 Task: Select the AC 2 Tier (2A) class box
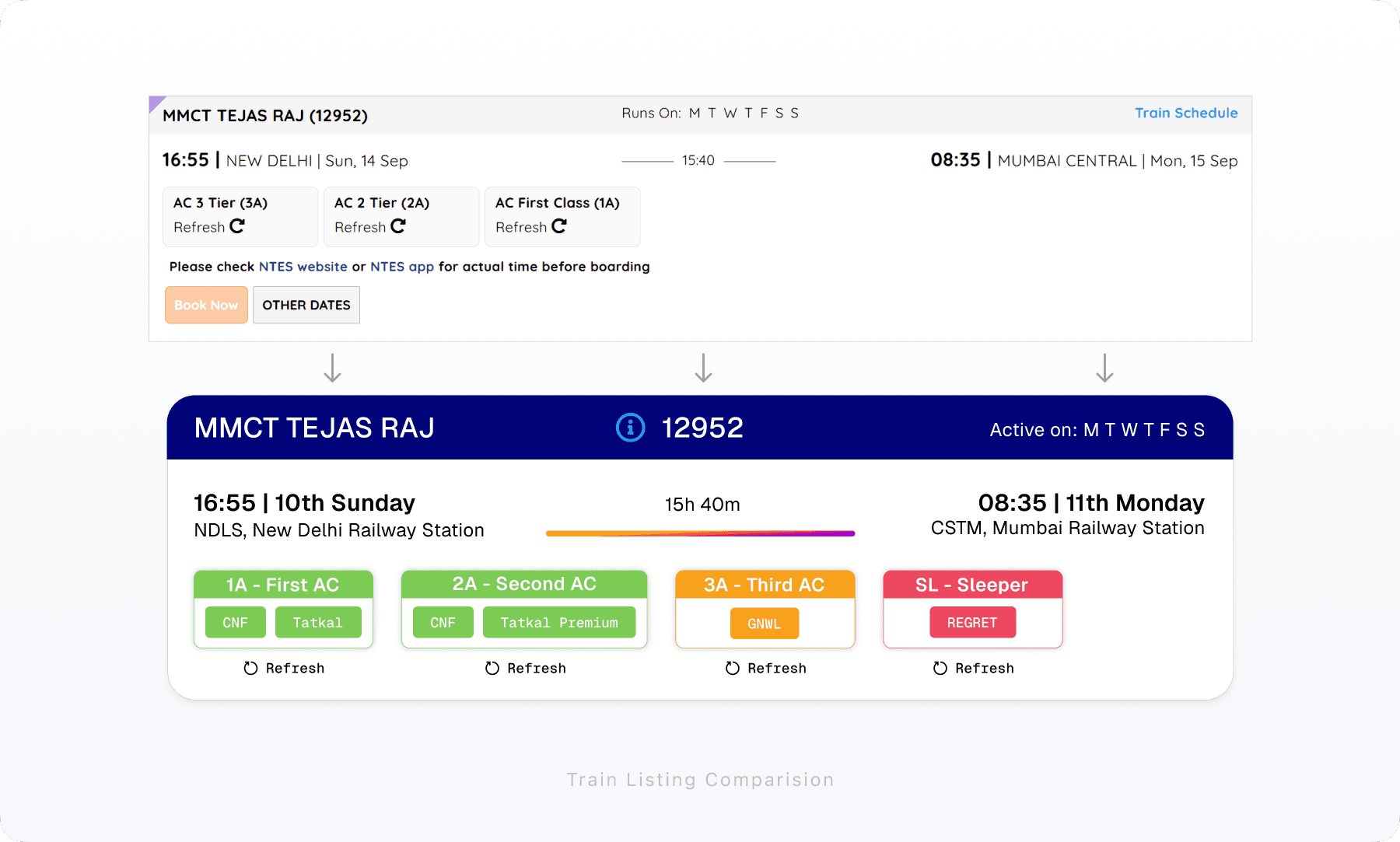tap(401, 216)
